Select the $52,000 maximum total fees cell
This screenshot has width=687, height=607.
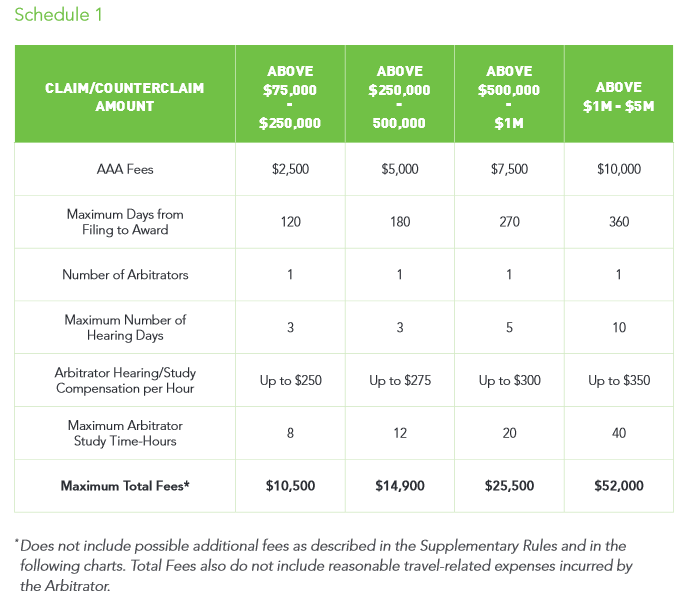click(618, 486)
